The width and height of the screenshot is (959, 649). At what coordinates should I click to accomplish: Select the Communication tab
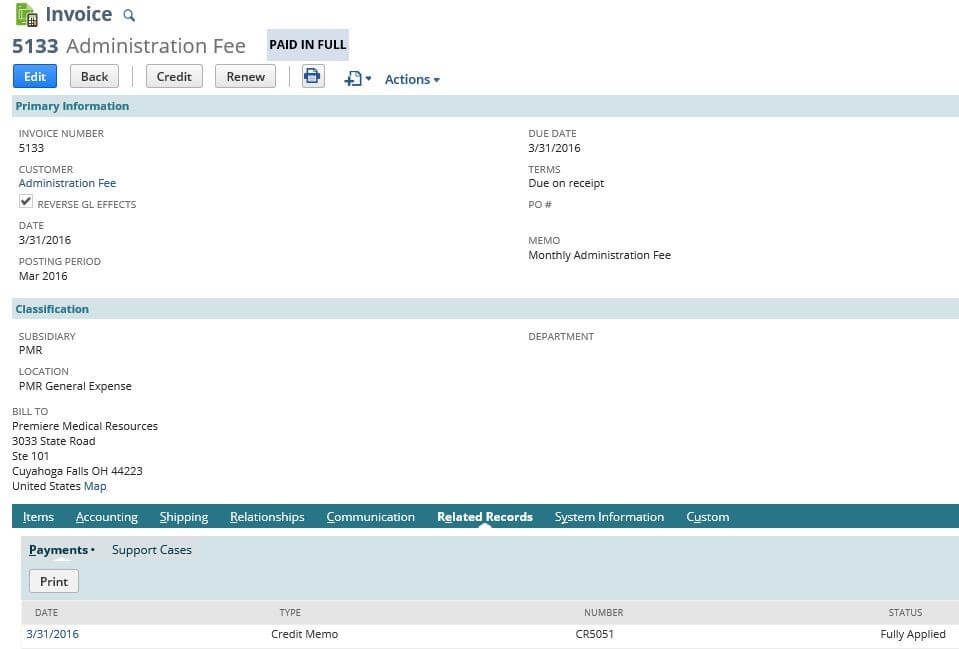click(x=370, y=517)
